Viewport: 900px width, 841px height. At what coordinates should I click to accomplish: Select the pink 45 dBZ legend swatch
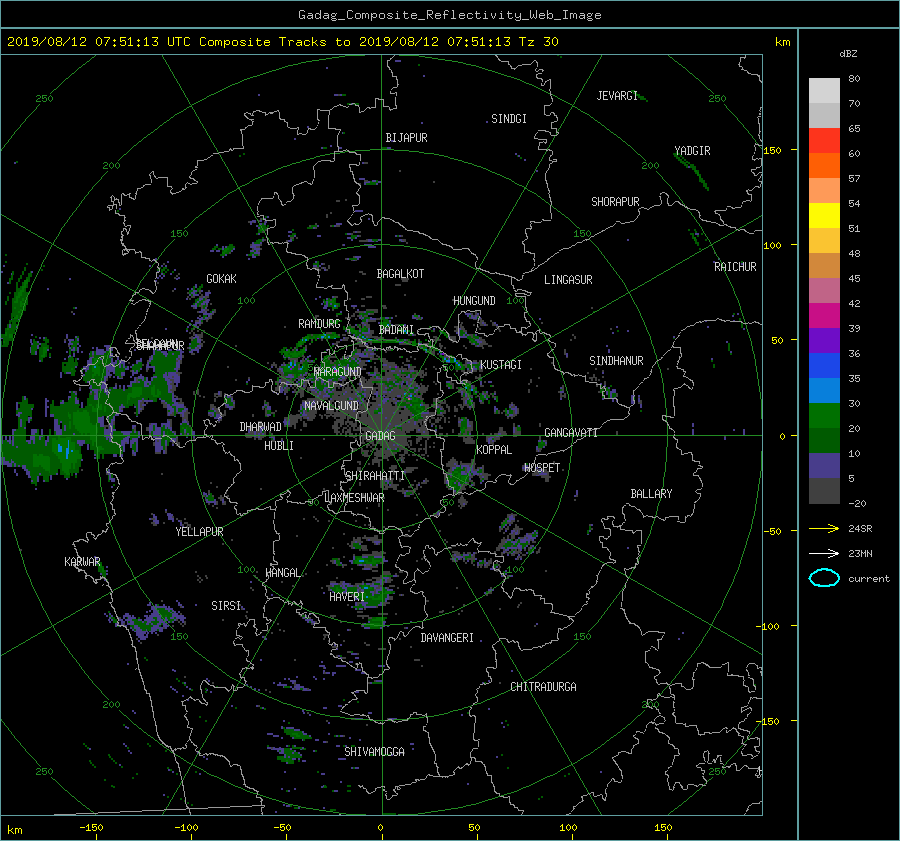click(x=824, y=290)
